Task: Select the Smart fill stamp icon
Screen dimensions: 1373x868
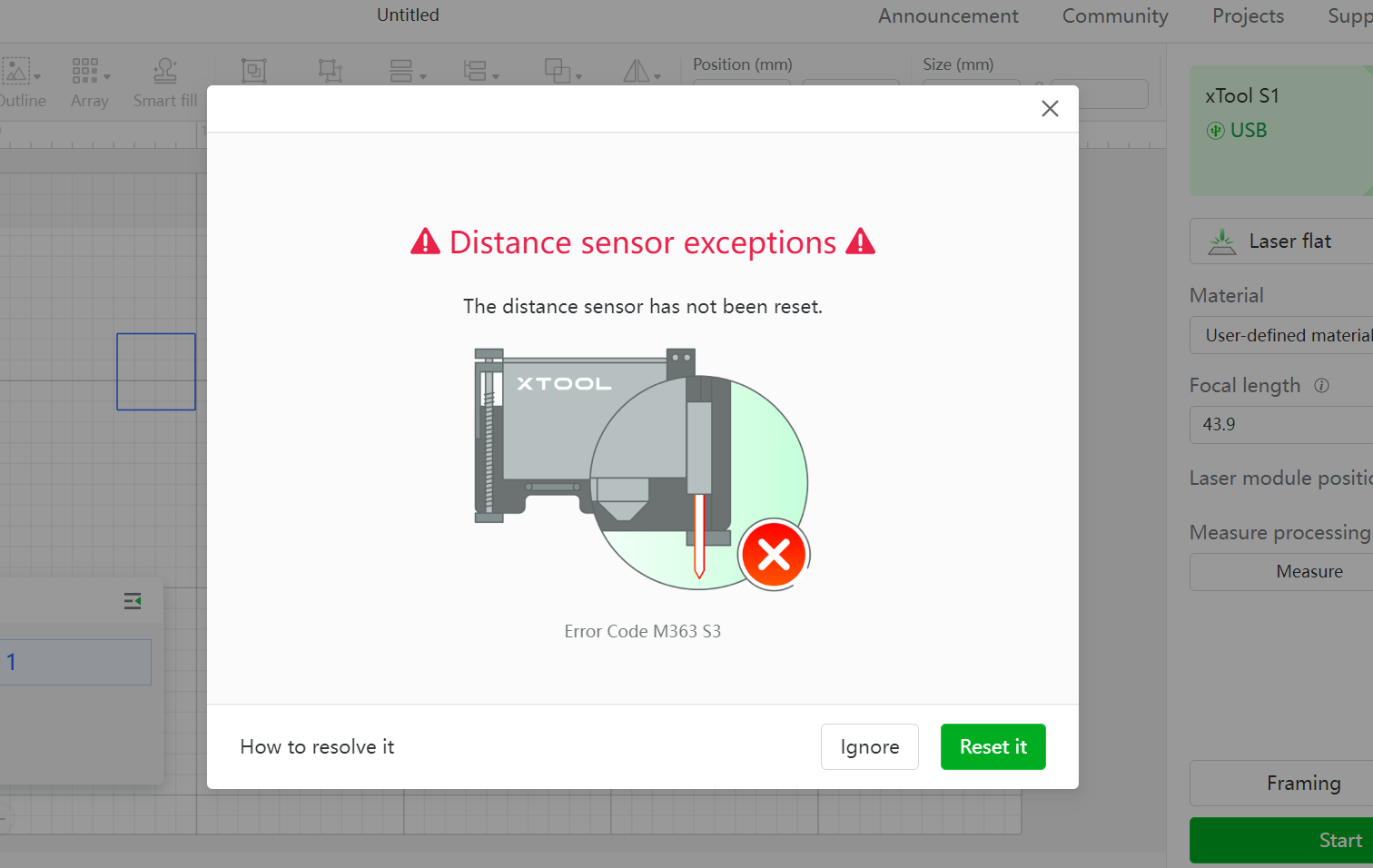Action: [164, 71]
